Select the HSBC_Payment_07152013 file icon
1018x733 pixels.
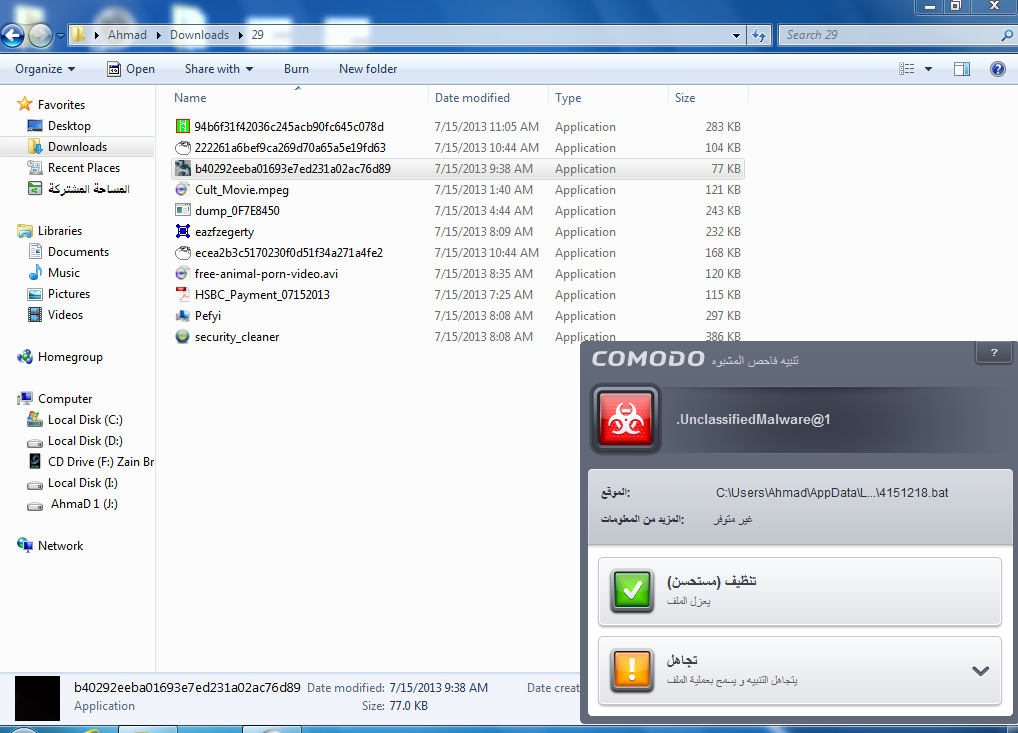[183, 295]
